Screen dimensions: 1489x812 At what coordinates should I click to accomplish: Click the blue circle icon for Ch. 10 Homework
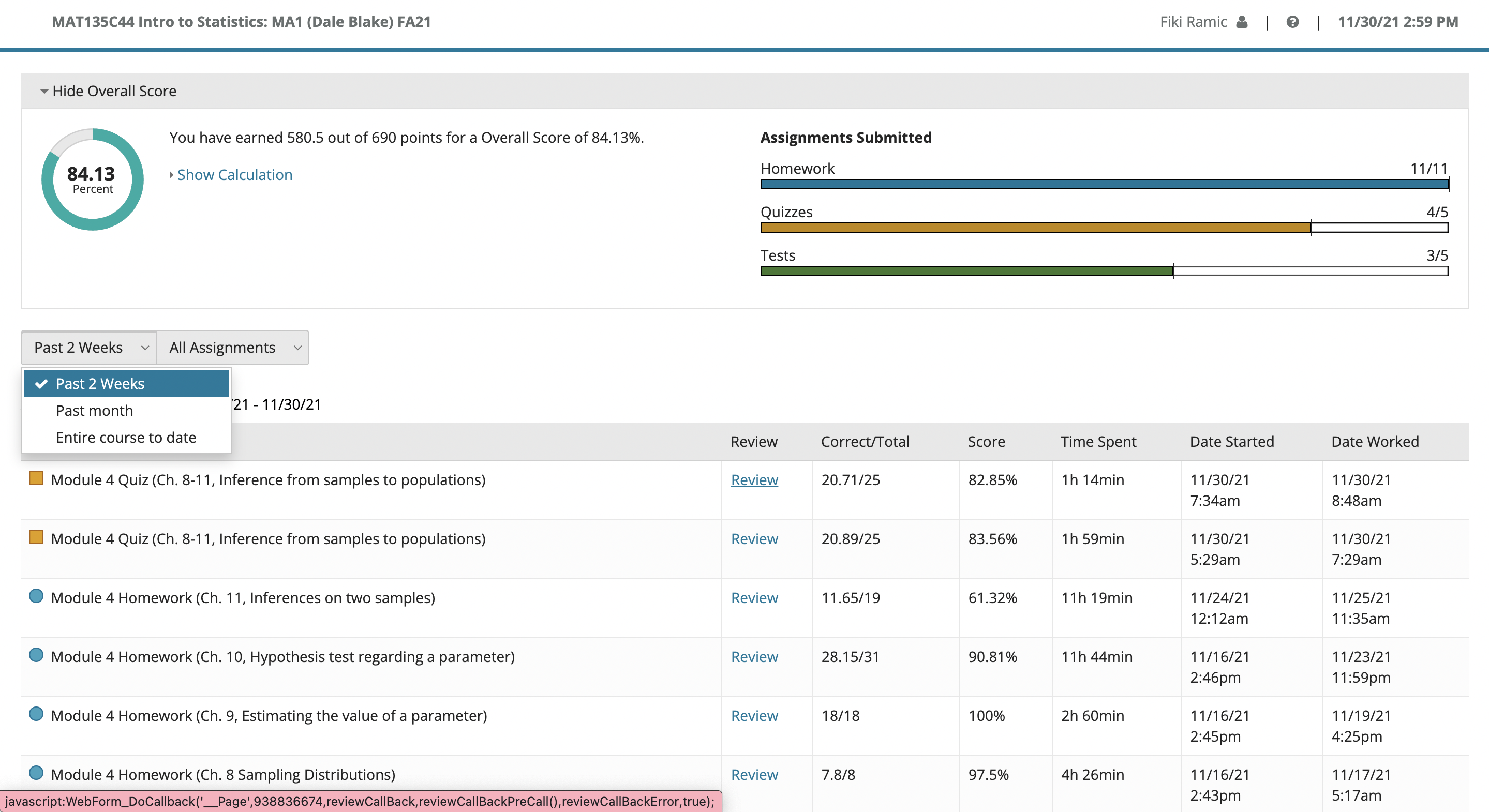tap(36, 655)
